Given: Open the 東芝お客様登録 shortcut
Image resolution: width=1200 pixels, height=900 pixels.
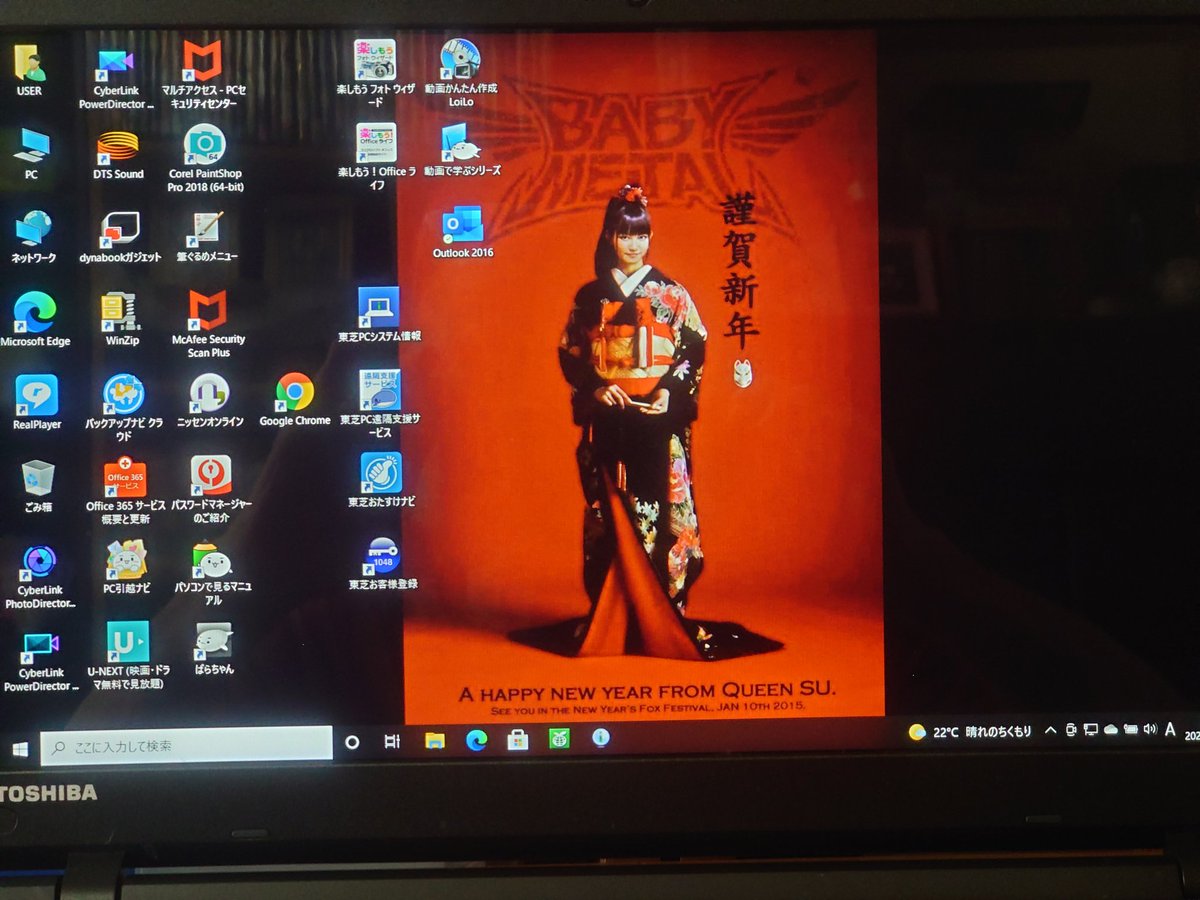Looking at the screenshot, I should click(383, 563).
